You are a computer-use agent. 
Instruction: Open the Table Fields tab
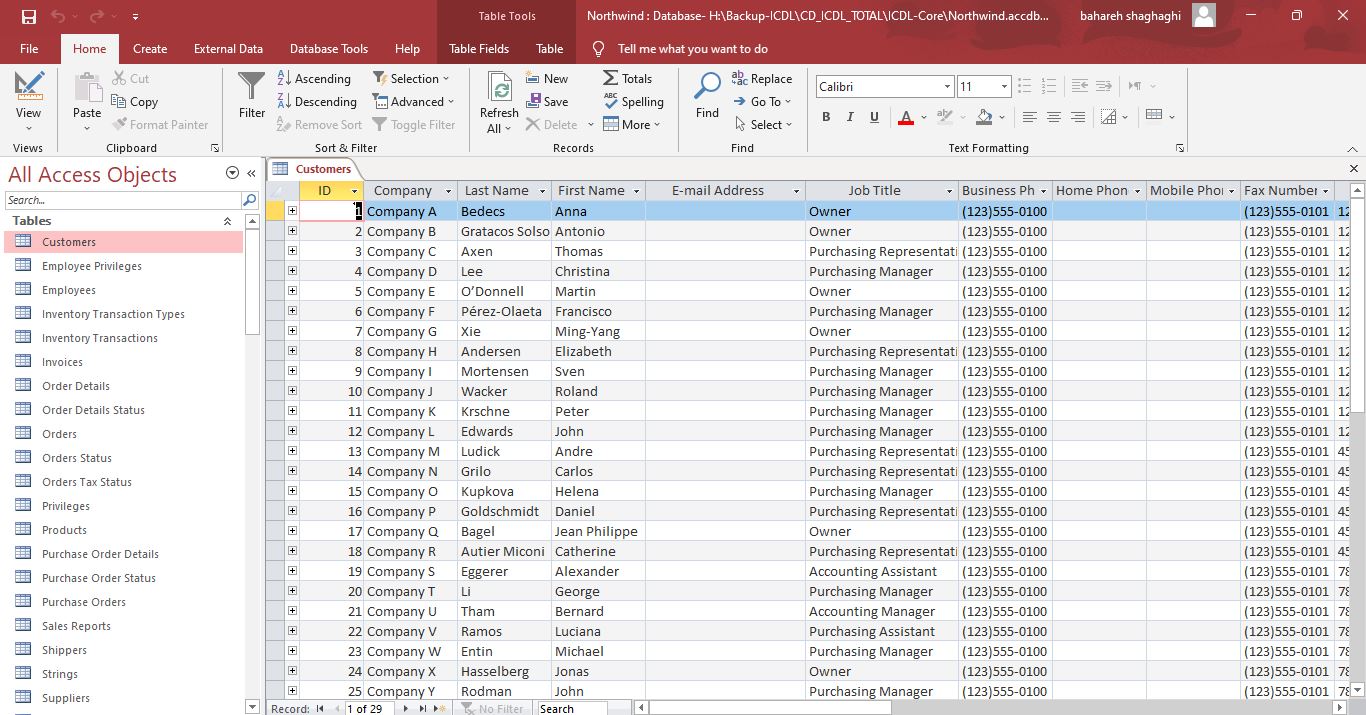[x=479, y=48]
